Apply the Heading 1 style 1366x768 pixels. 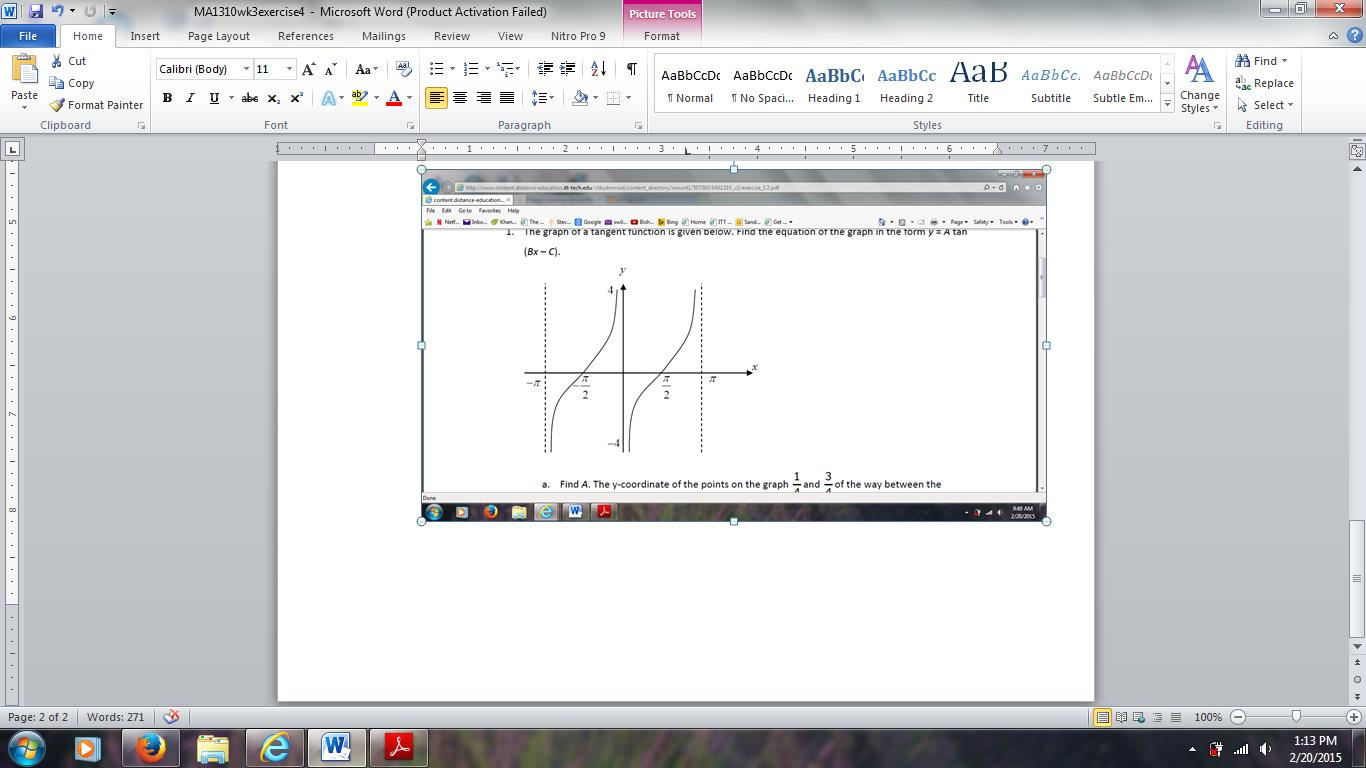click(x=833, y=80)
